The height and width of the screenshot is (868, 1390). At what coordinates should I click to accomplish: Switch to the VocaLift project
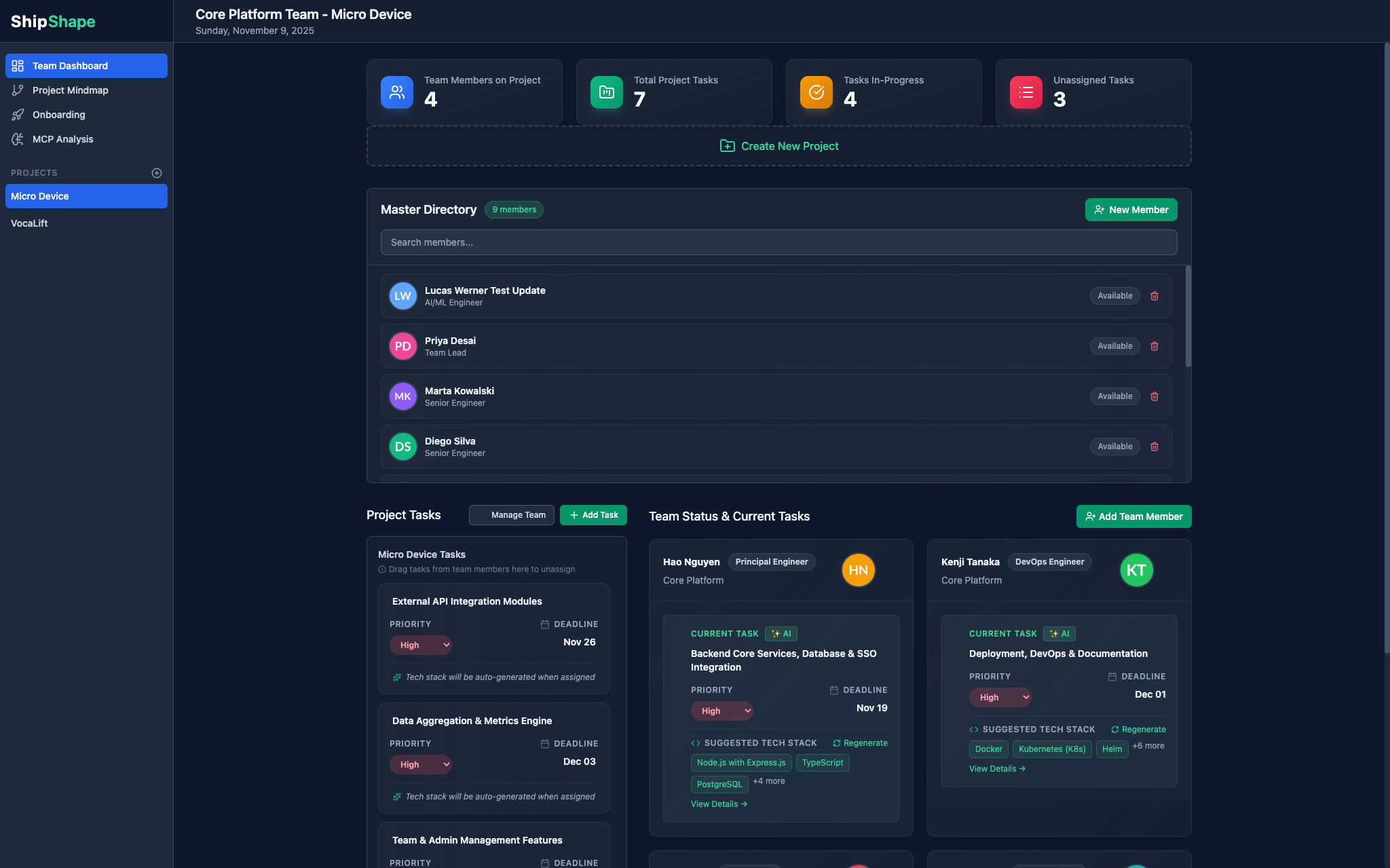coord(29,223)
